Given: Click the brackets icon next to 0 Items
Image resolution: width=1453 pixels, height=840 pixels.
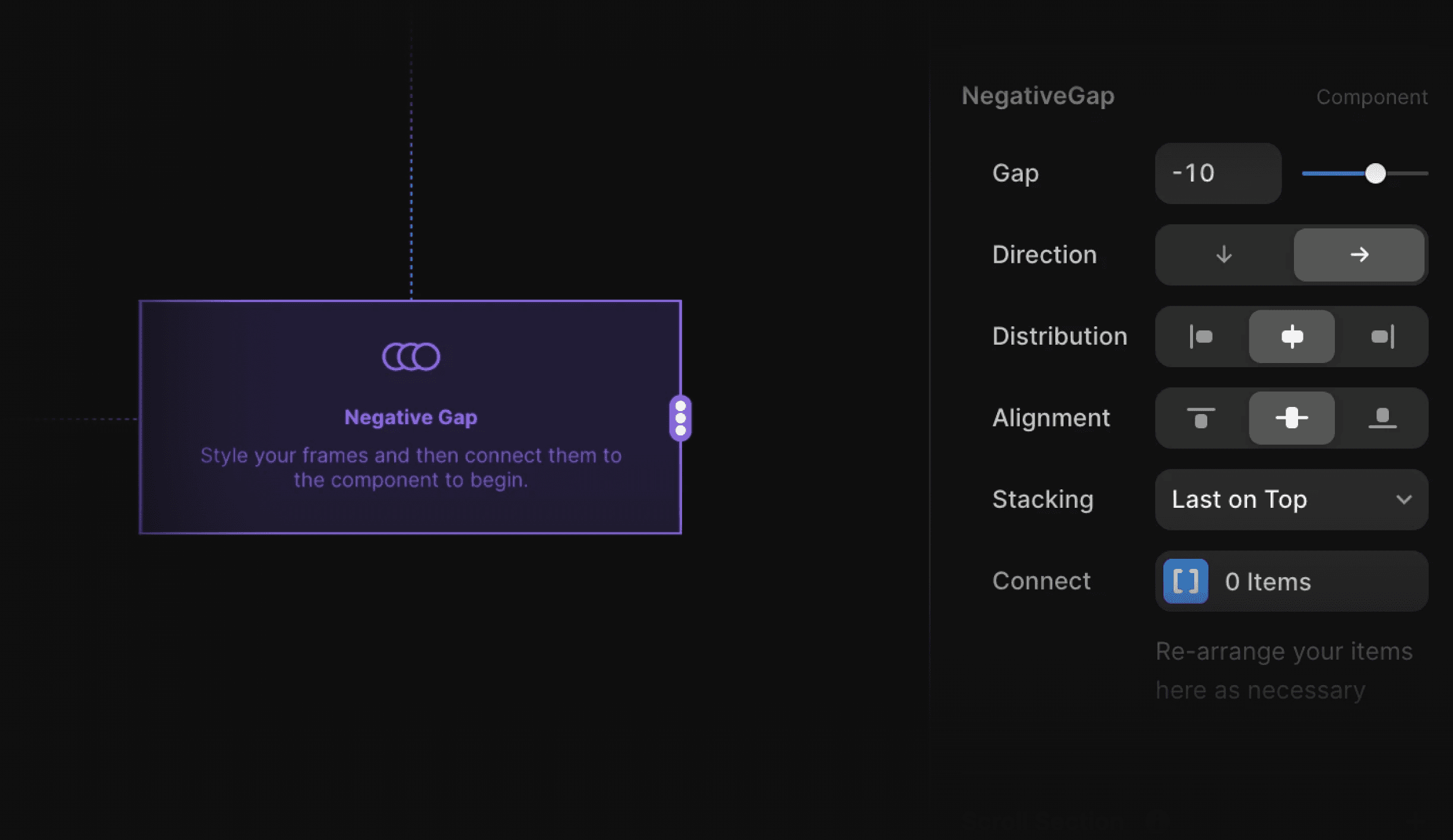Looking at the screenshot, I should point(1185,581).
